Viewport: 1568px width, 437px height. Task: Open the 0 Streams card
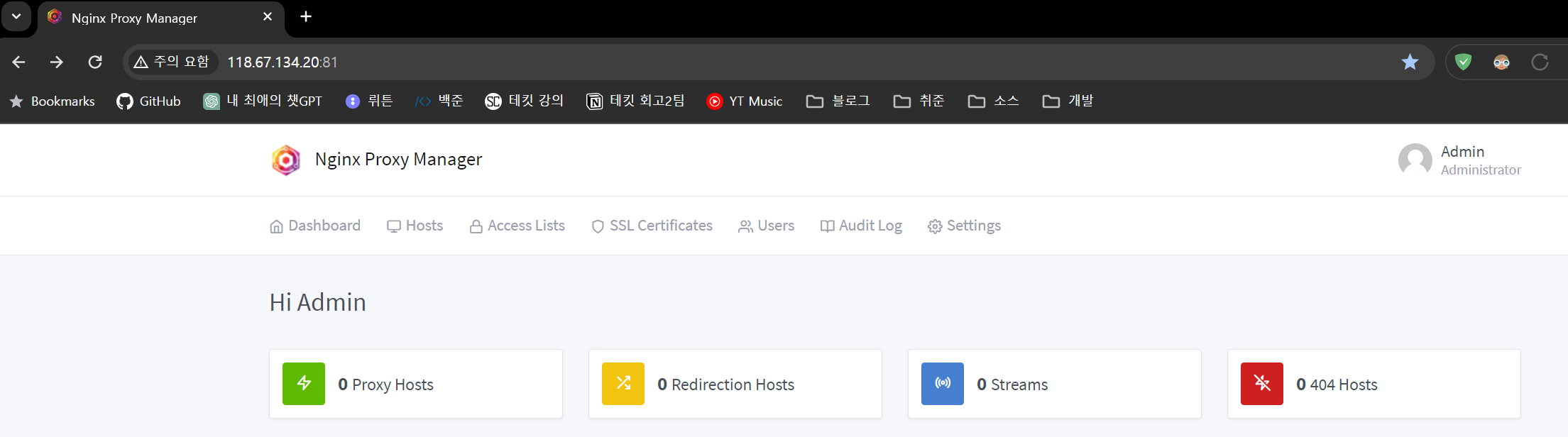point(1055,384)
